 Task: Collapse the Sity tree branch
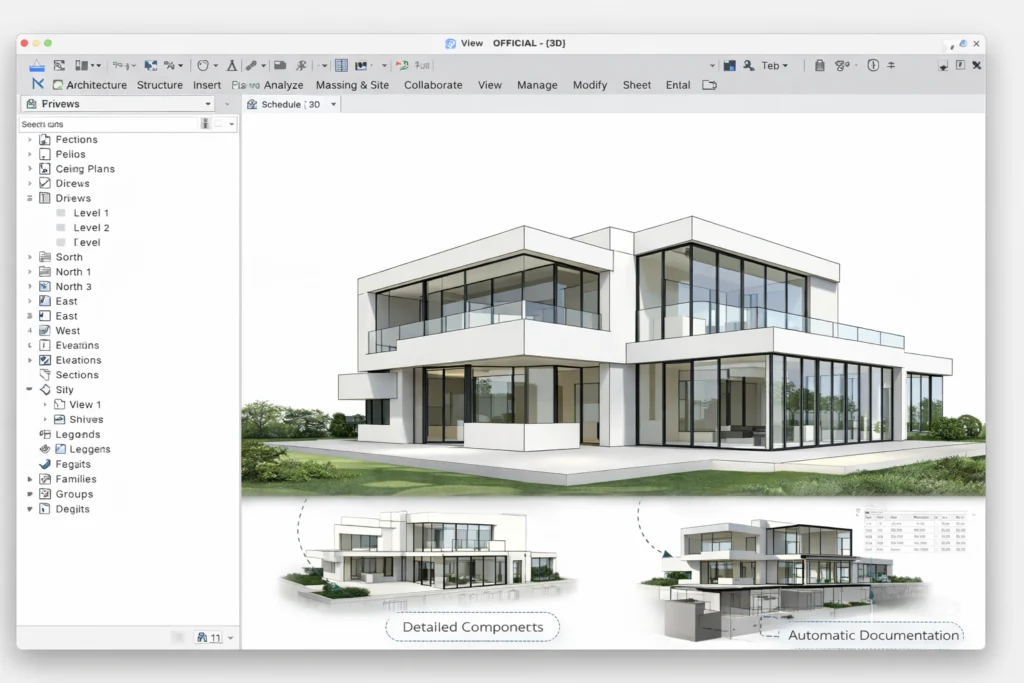(x=30, y=389)
